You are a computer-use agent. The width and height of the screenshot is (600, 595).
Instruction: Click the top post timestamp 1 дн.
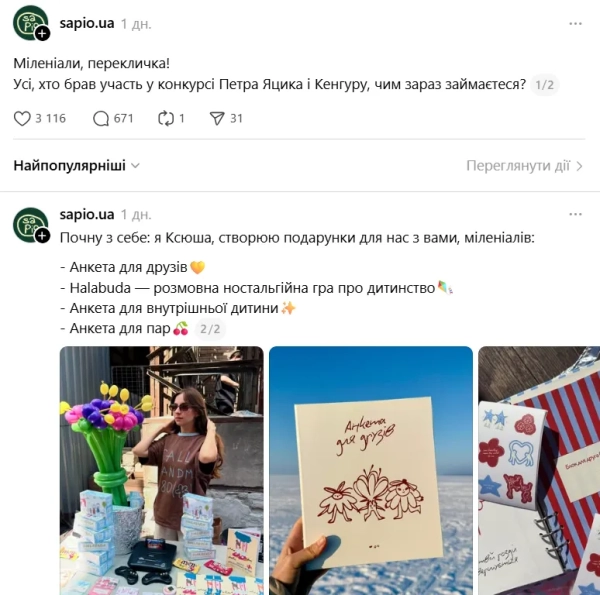click(136, 24)
